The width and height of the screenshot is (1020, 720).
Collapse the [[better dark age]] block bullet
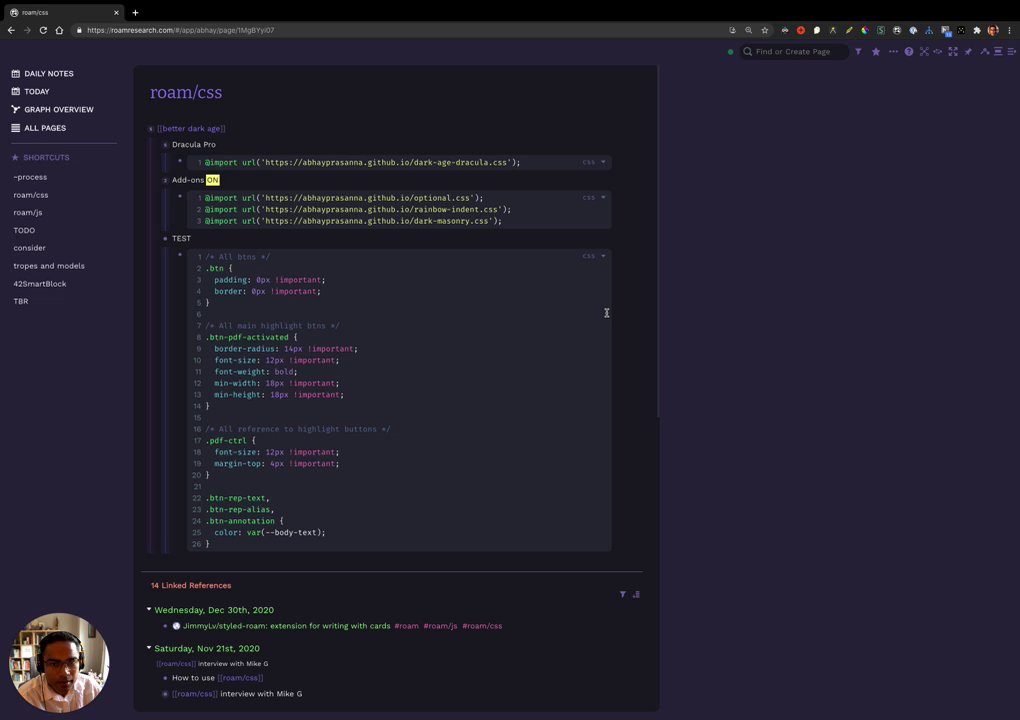151,129
